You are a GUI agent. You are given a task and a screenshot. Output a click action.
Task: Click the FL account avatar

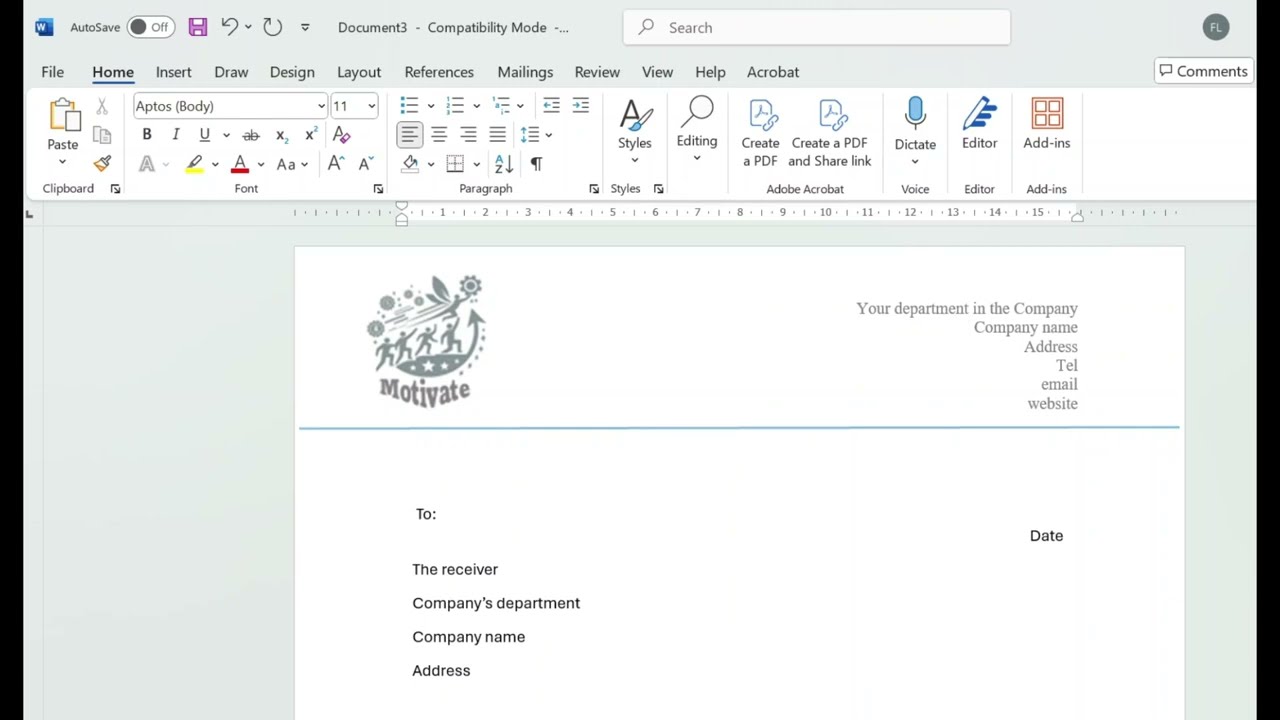[1216, 27]
